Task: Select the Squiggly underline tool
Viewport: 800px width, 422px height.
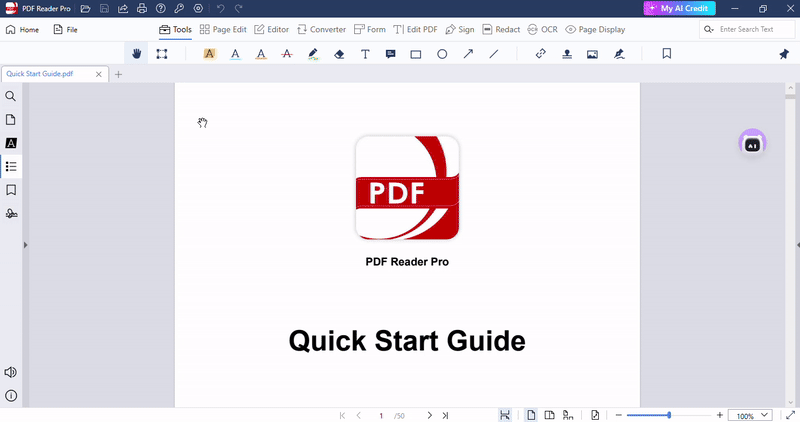Action: point(261,54)
